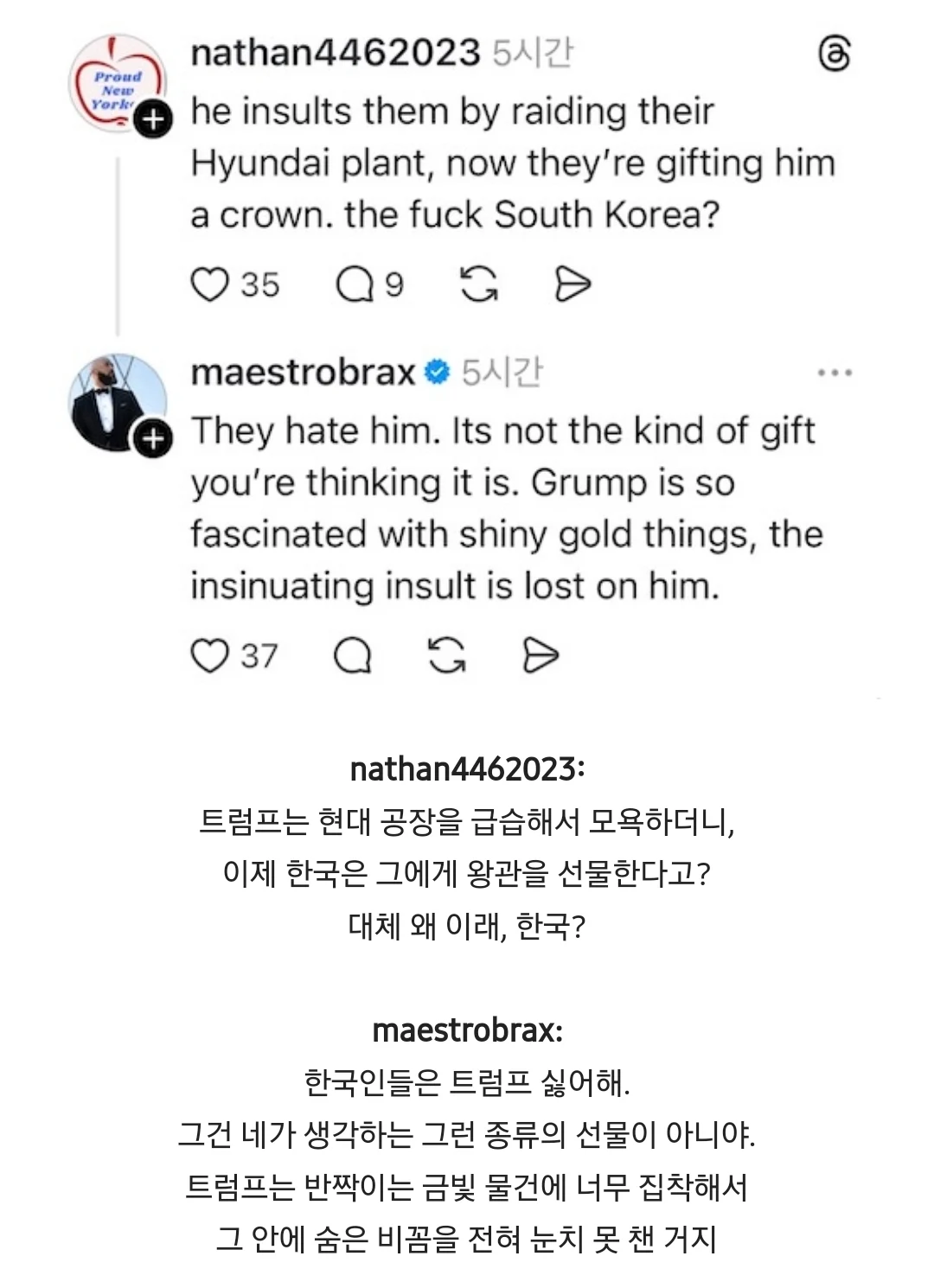Like maestrobrax's reply with the heart
The height and width of the screenshot is (1288, 934).
(209, 656)
